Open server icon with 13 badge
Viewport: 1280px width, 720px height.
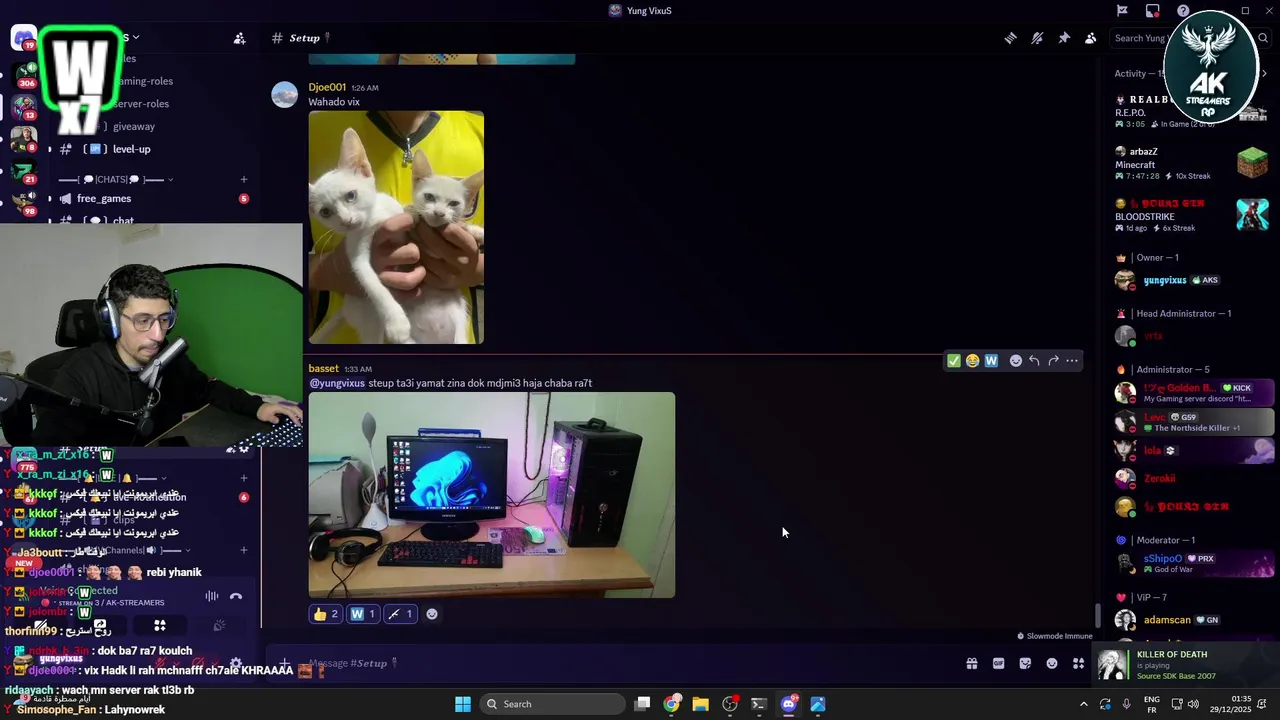coord(23,105)
